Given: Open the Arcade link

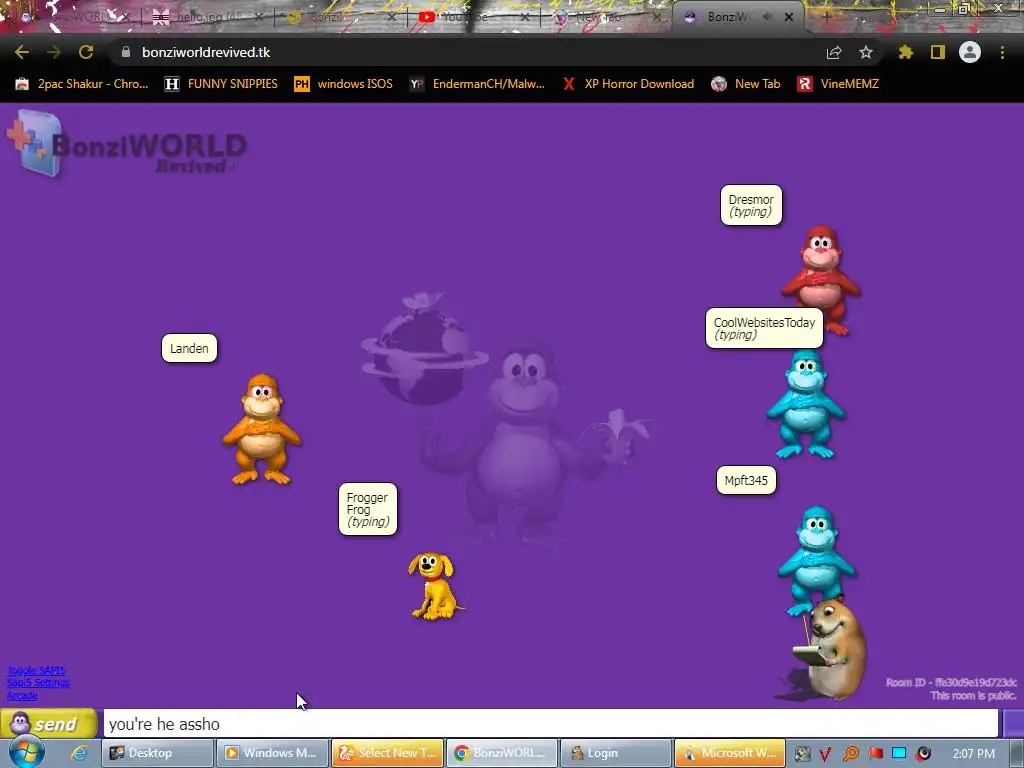Looking at the screenshot, I should click(22, 696).
